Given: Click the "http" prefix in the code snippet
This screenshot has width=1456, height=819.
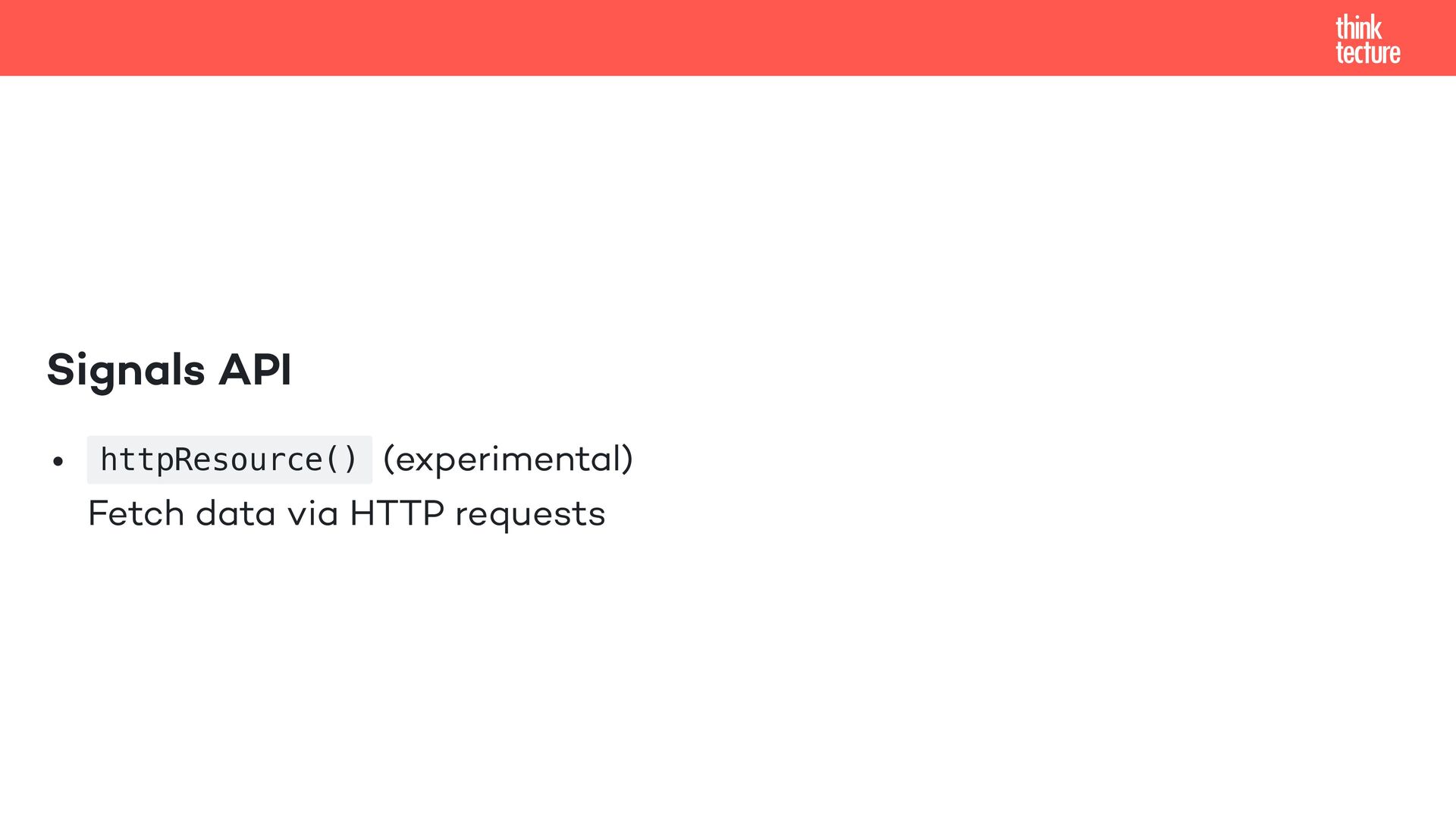Looking at the screenshot, I should [137, 460].
